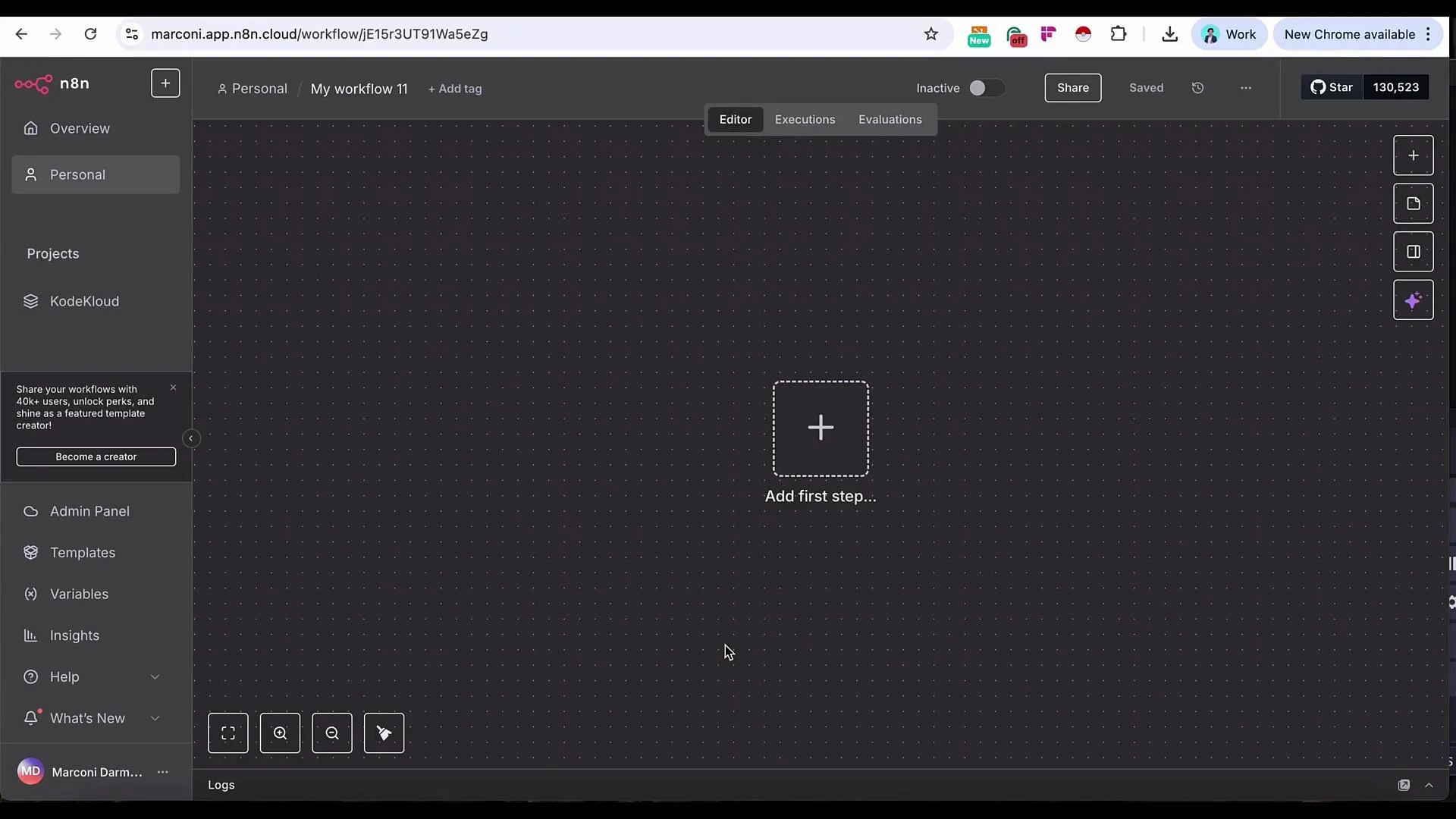The image size is (1456, 819).
Task: Click the Become a creator button
Action: [x=96, y=457]
